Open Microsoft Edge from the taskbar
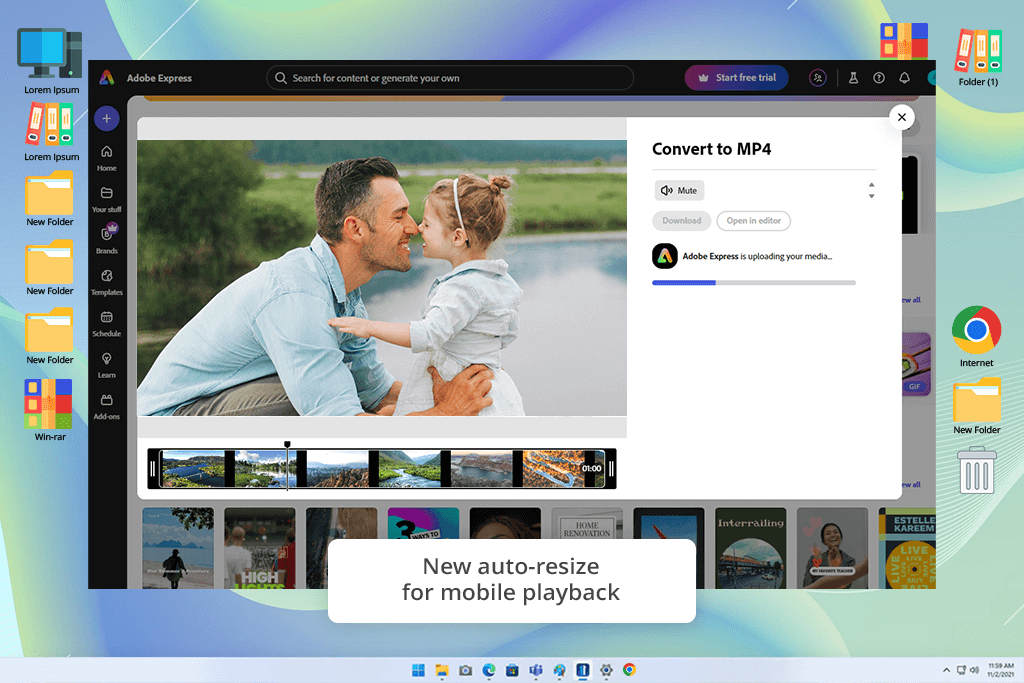1024x683 pixels. coord(489,670)
